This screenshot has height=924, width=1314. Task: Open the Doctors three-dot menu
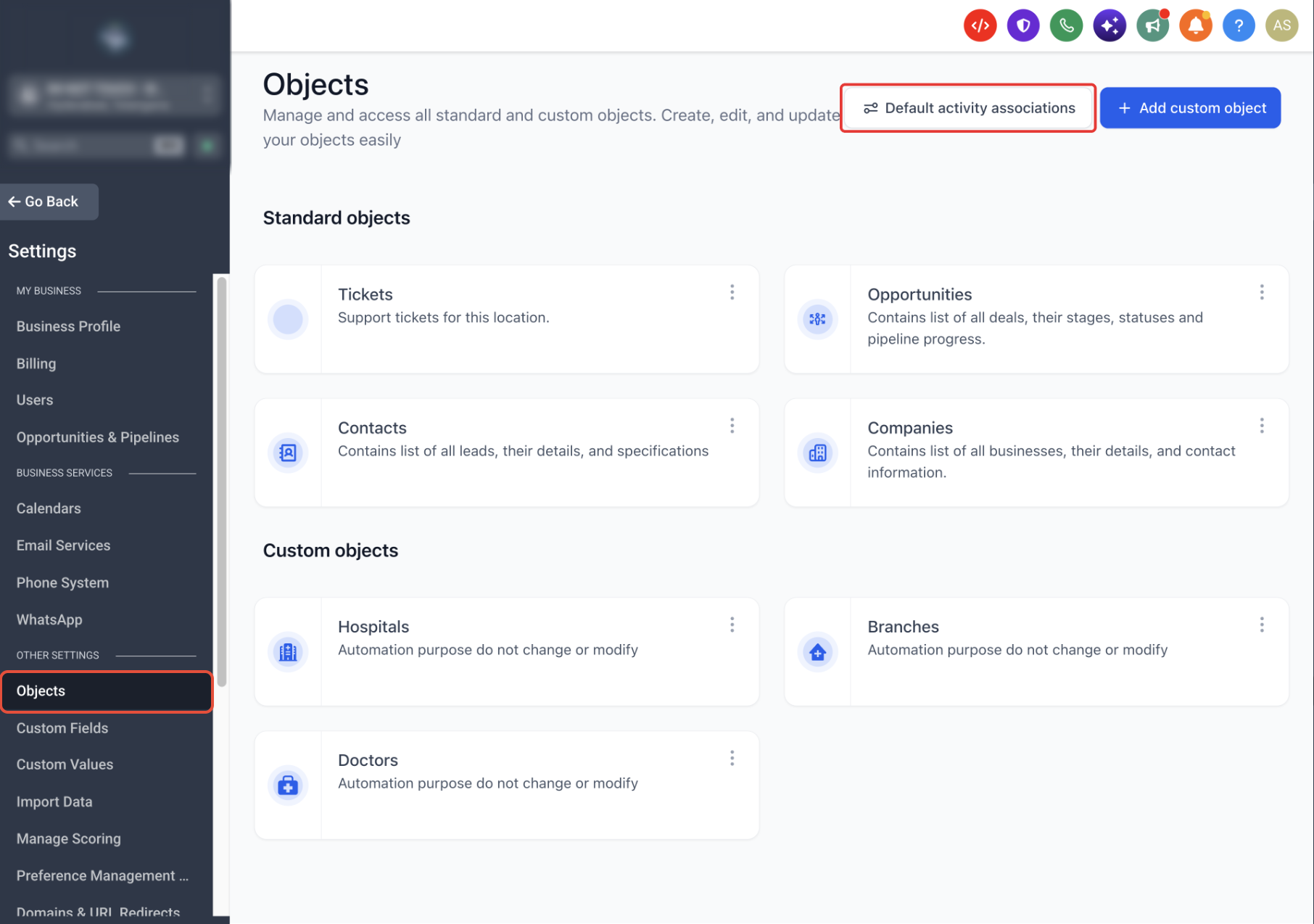point(732,758)
